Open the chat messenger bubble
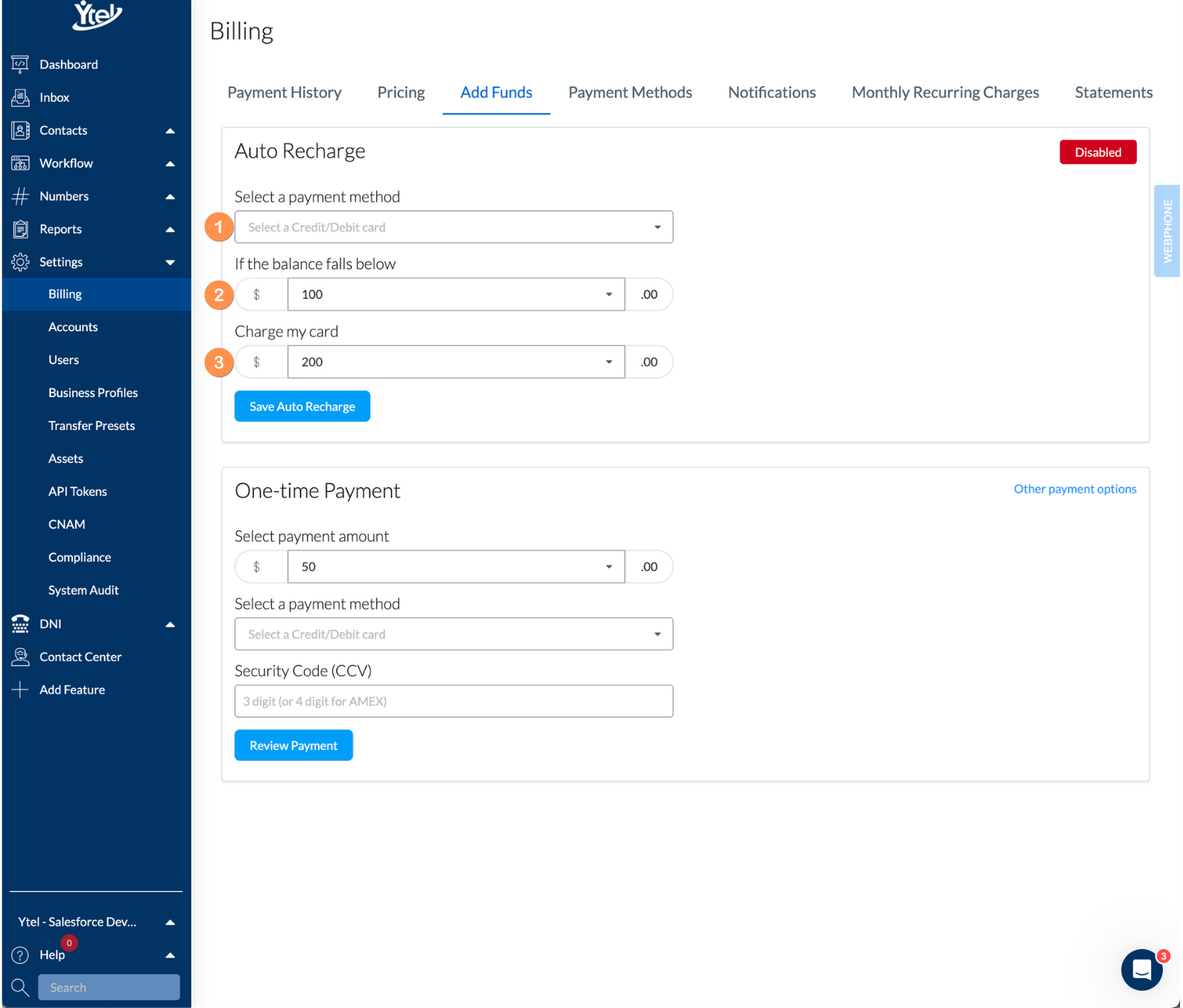1183x1008 pixels. point(1142,969)
